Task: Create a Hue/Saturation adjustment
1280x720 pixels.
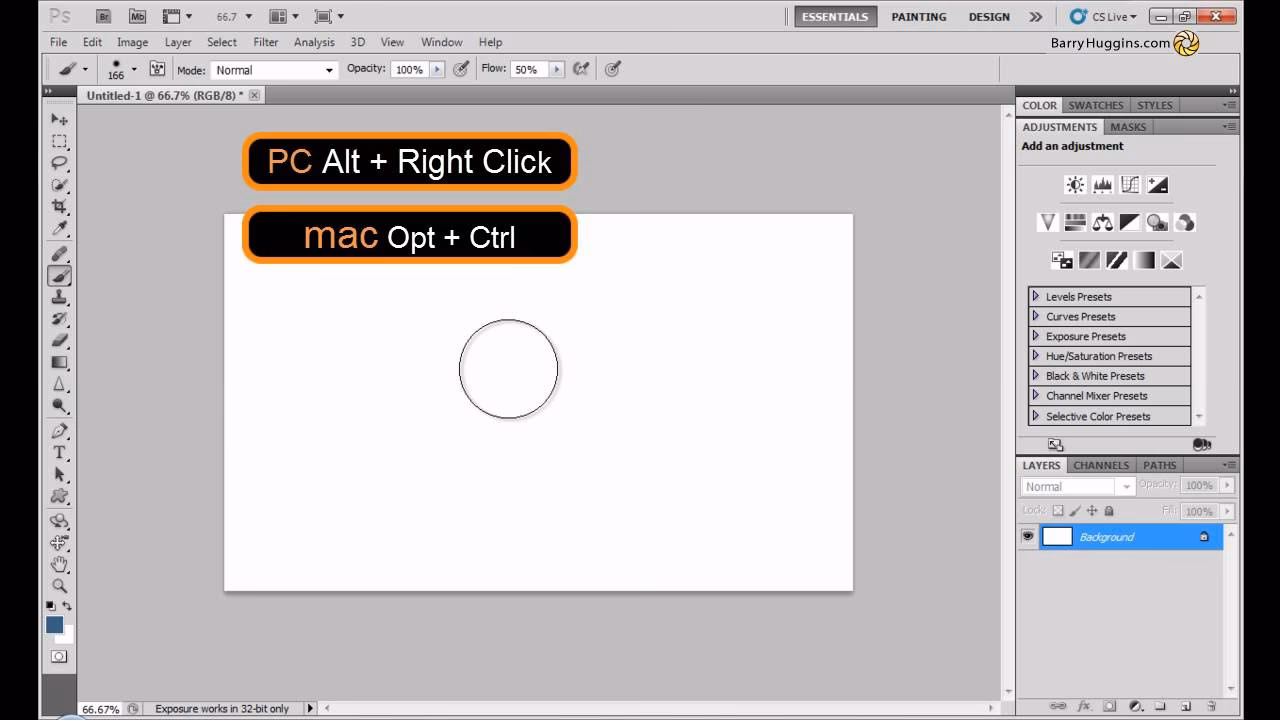Action: point(1074,222)
